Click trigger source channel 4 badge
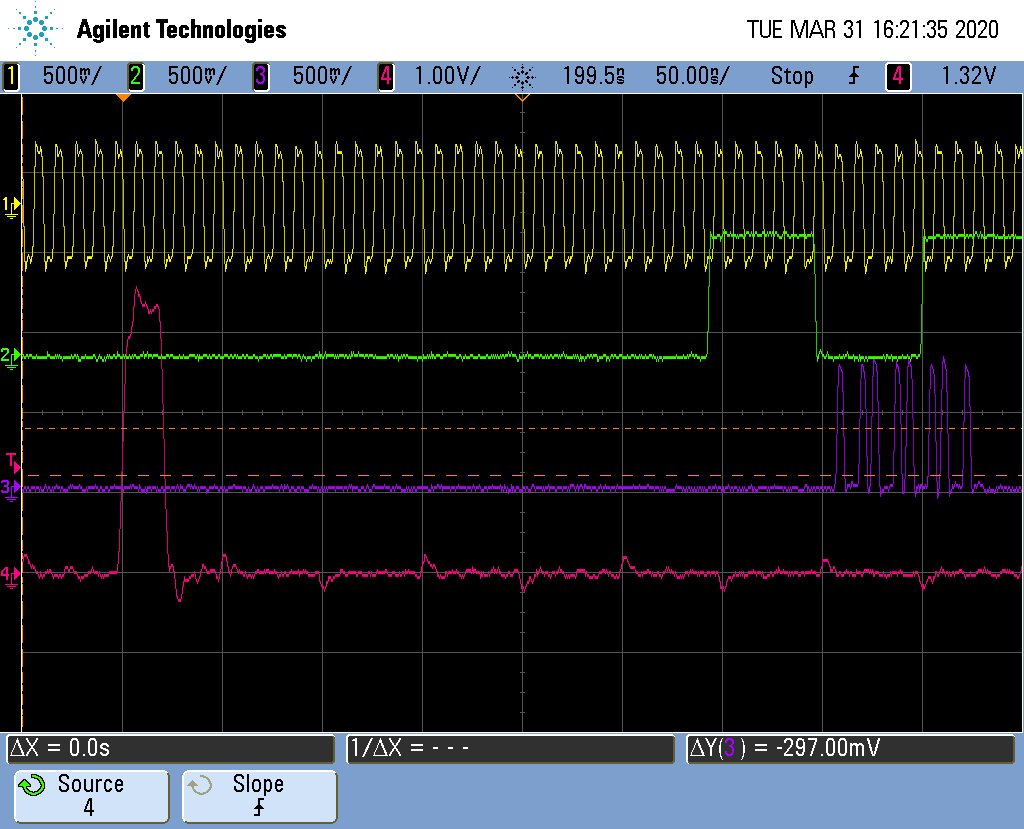1024x829 pixels. 898,76
